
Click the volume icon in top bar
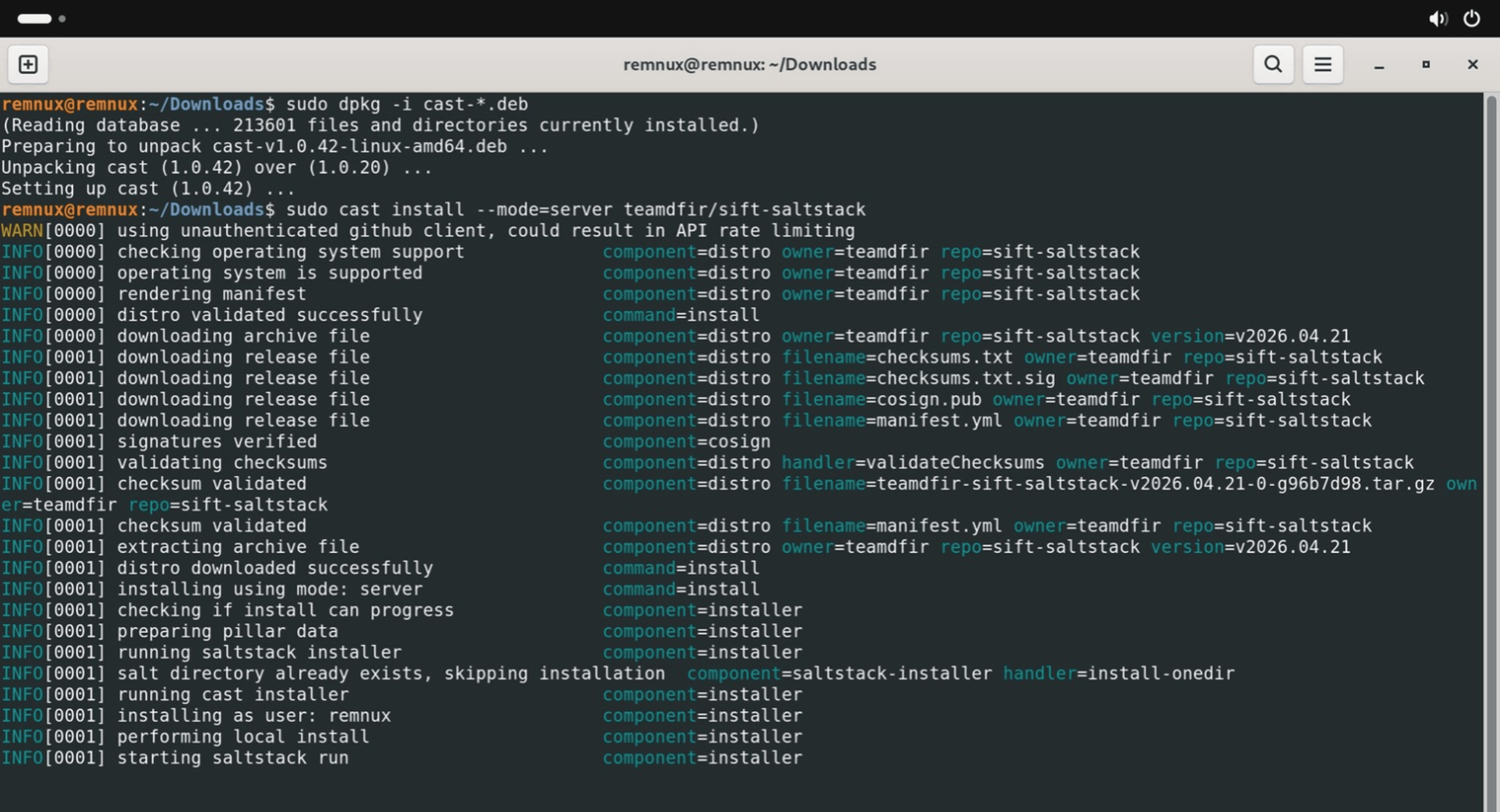point(1437,19)
